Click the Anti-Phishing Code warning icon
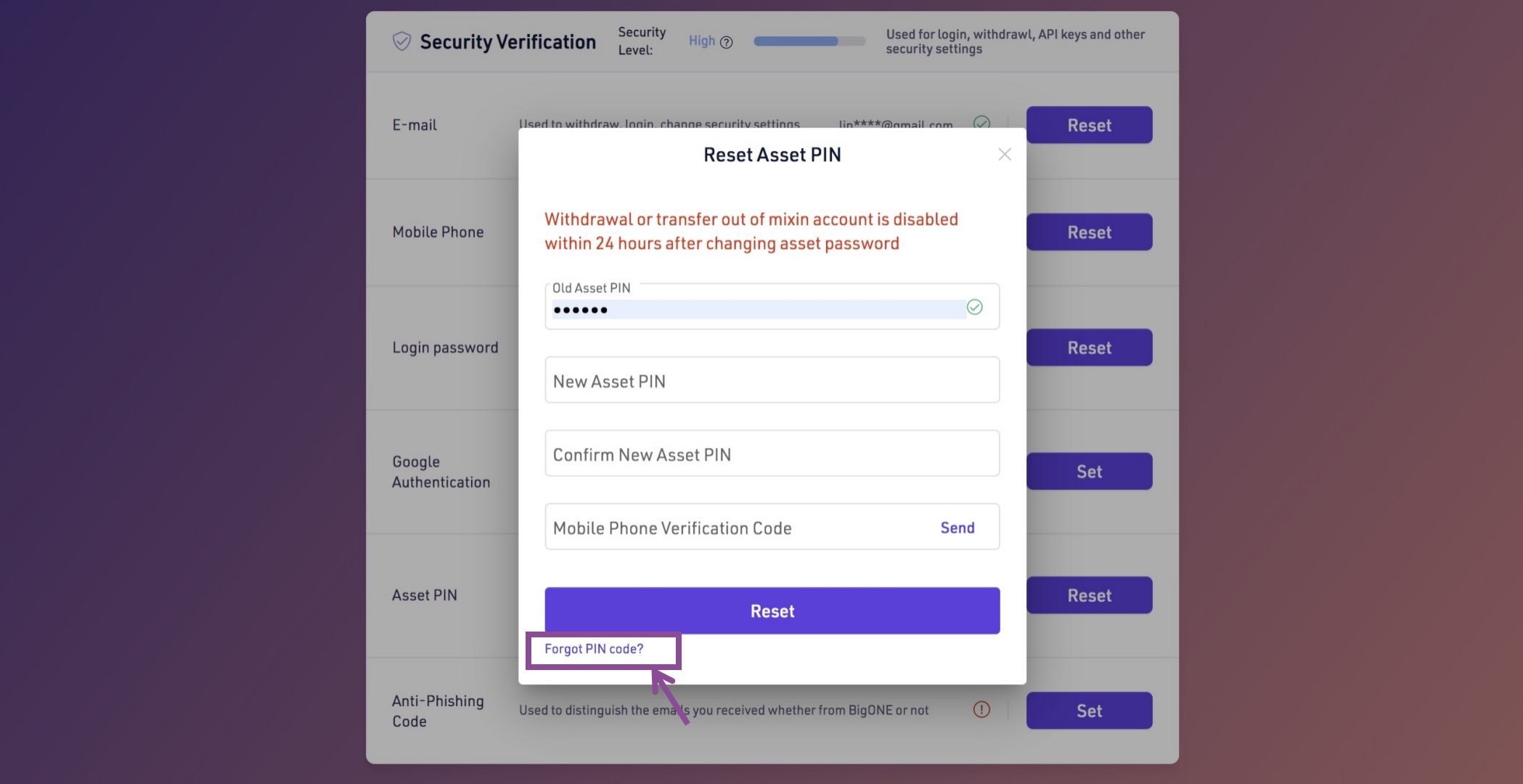Image resolution: width=1523 pixels, height=784 pixels. pyautogui.click(x=981, y=709)
